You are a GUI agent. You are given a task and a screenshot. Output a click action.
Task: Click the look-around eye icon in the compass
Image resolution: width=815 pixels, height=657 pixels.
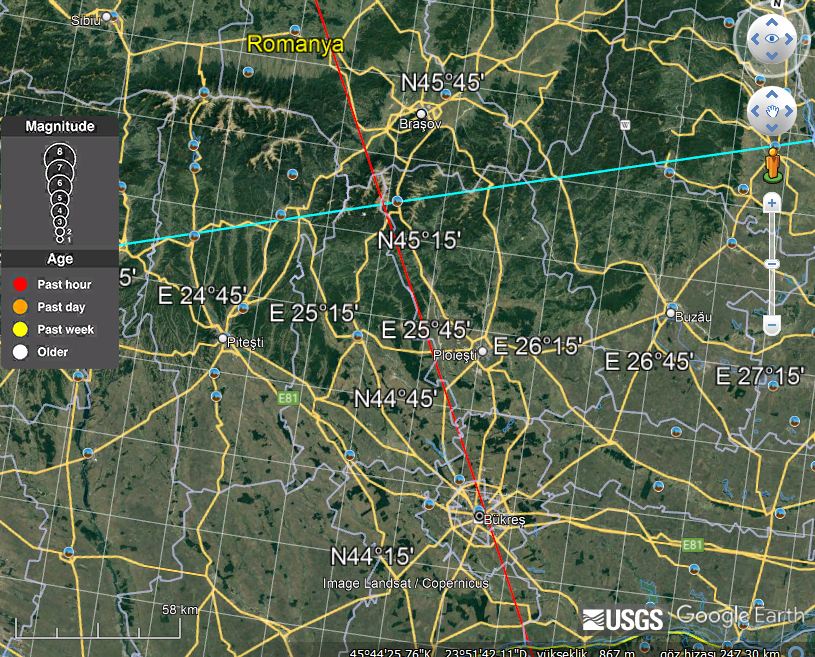[x=772, y=38]
